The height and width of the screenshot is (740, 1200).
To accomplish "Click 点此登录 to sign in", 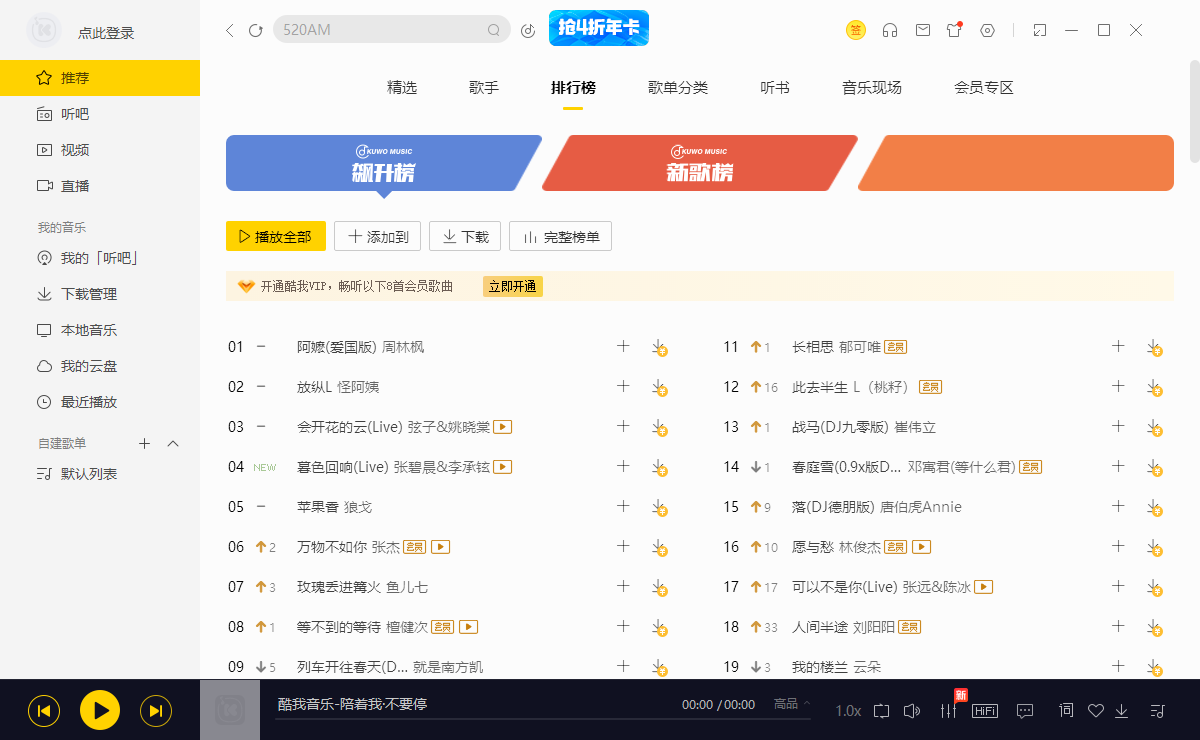I will tap(106, 33).
